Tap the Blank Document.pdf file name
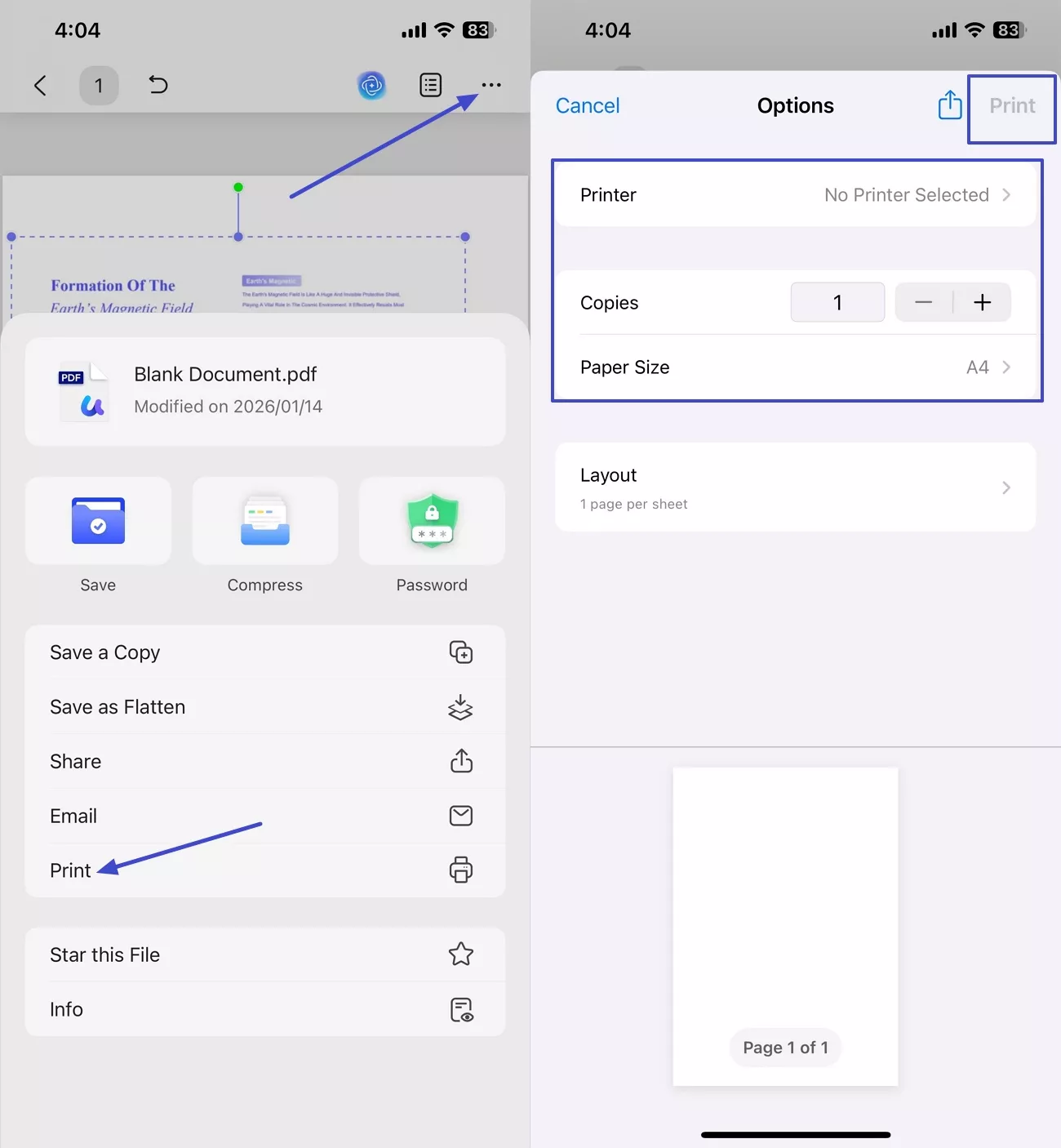The width and height of the screenshot is (1061, 1148). point(225,374)
